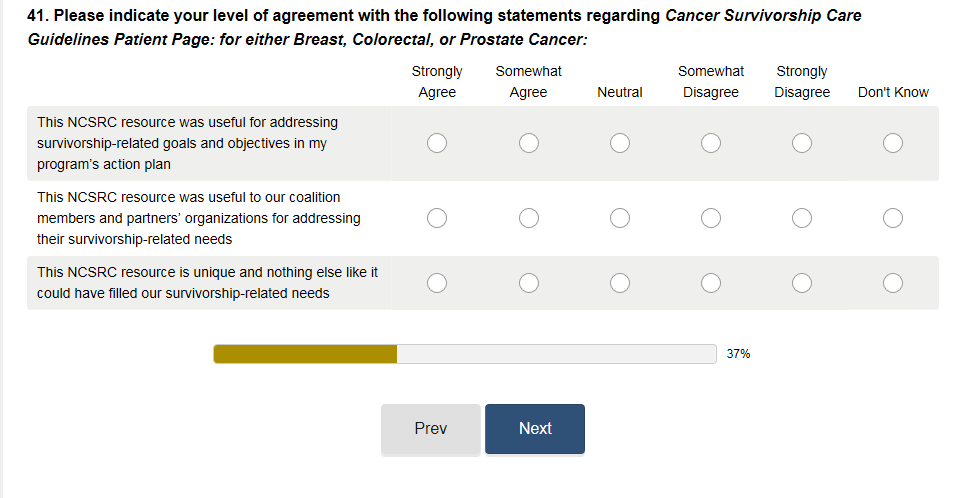Choose Somewhat Agree for coalition members statement
The height and width of the screenshot is (498, 961).
pyautogui.click(x=529, y=218)
